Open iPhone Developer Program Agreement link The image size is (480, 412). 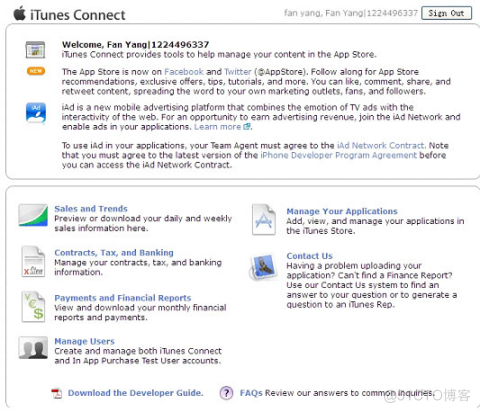339,155
